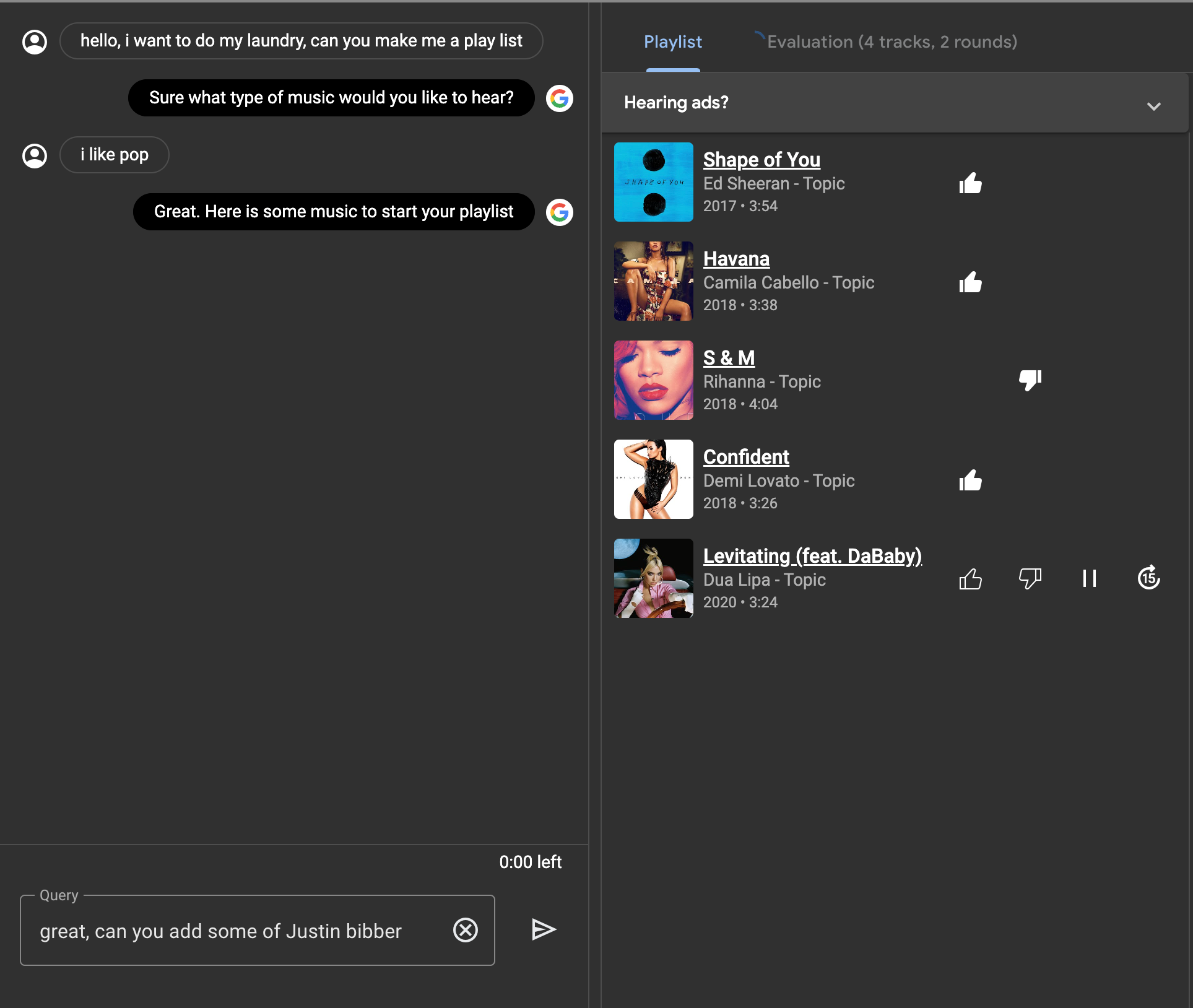1193x1008 pixels.
Task: Switch to the Playlist tab
Action: point(673,42)
